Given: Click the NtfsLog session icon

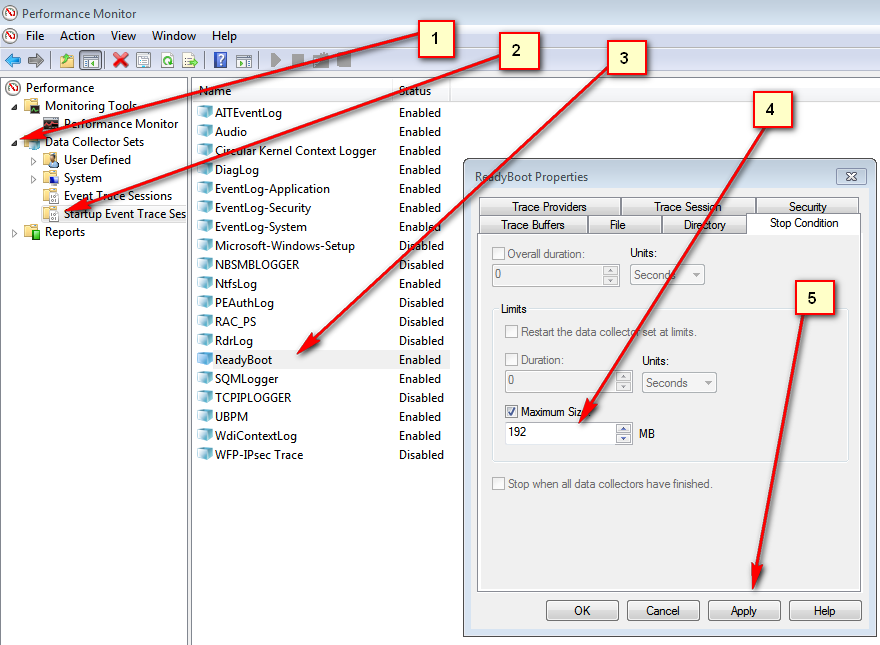Looking at the screenshot, I should pos(205,283).
